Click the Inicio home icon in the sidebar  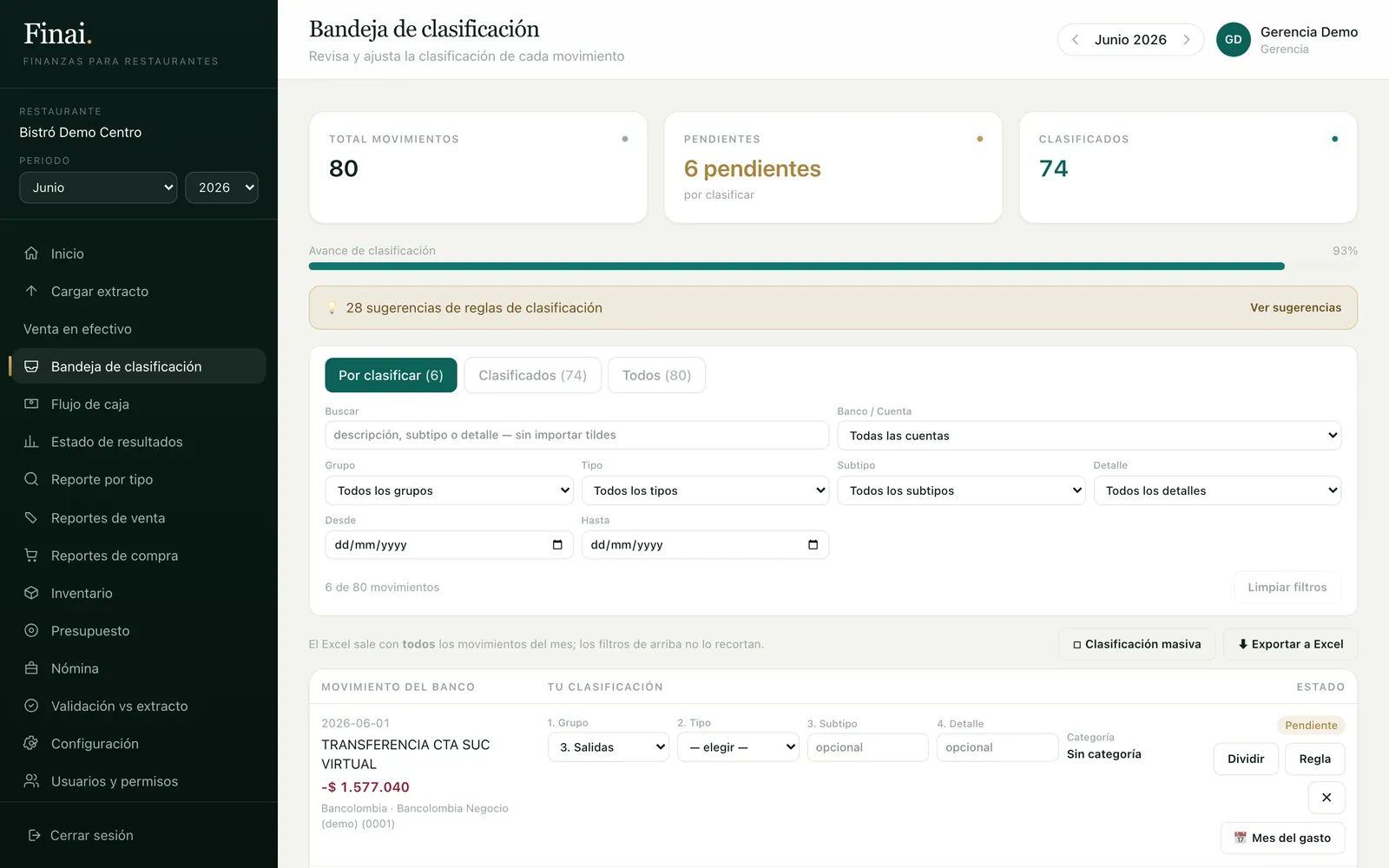click(31, 253)
